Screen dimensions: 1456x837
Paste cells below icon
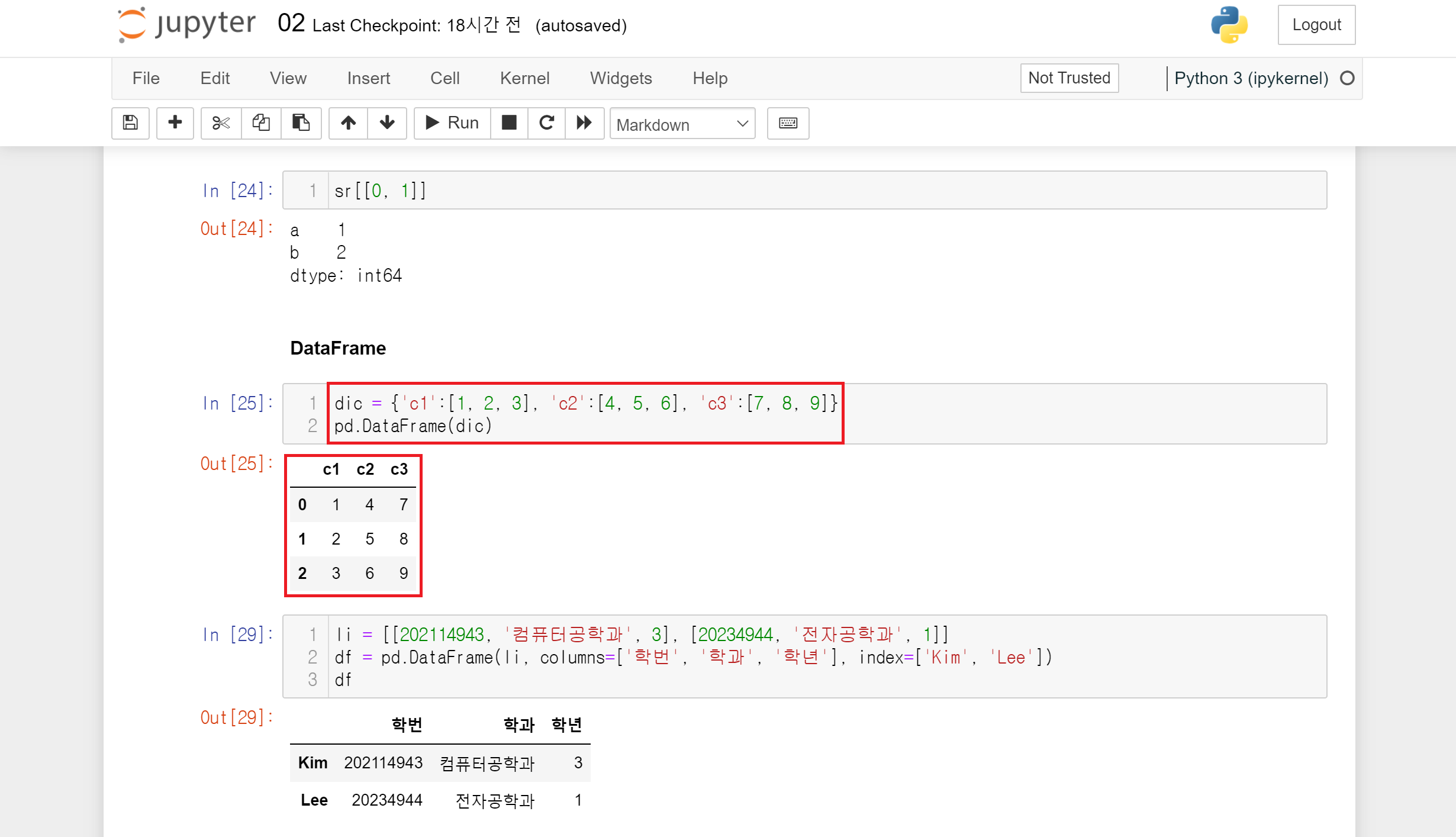point(301,123)
